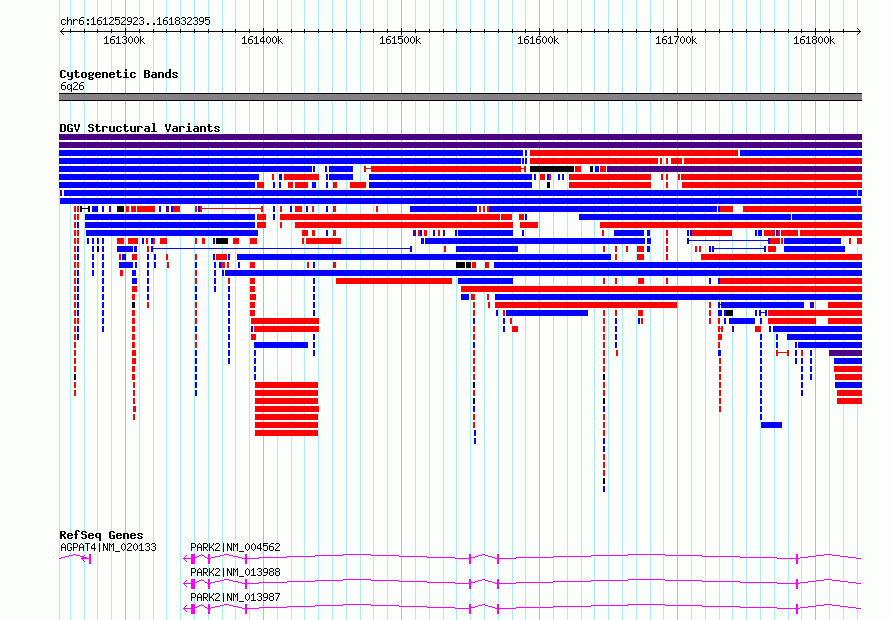Click the PARK2|NM_013988 transcript label
The width and height of the screenshot is (890, 620).
tap(235, 572)
